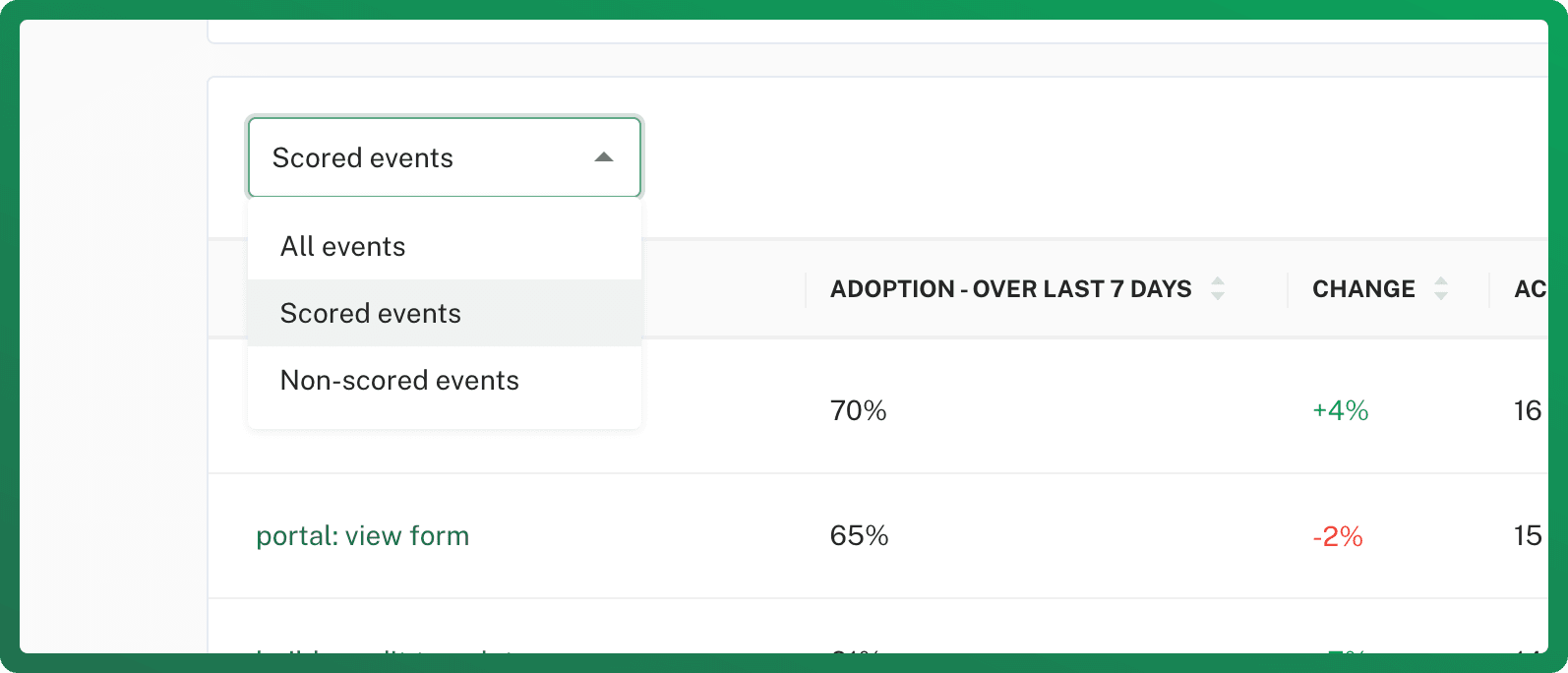This screenshot has width=1568, height=673.
Task: Collapse the event filter using the caret arrow
Action: click(604, 157)
